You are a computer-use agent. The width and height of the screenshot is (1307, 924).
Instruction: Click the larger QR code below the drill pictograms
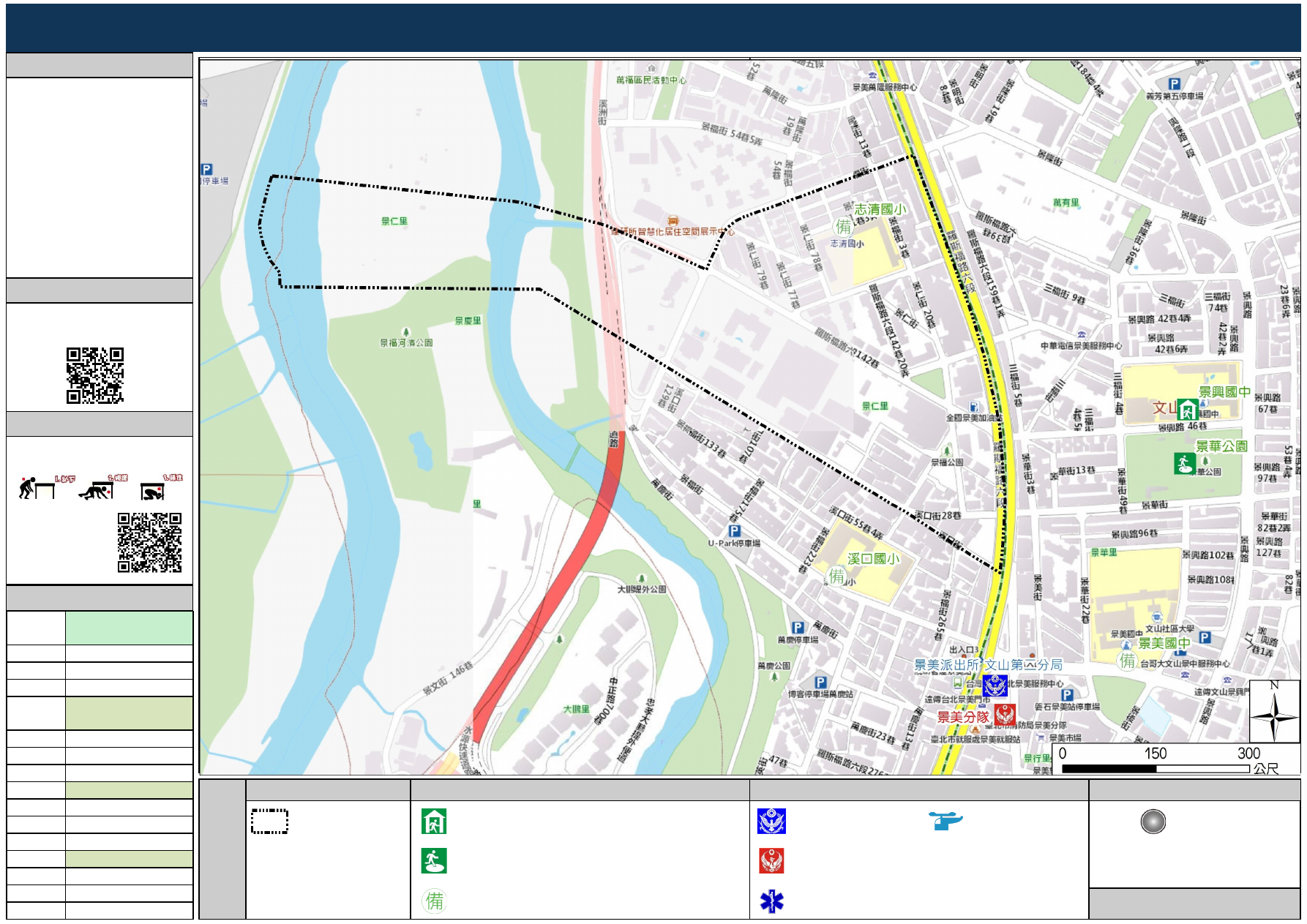tap(150, 542)
